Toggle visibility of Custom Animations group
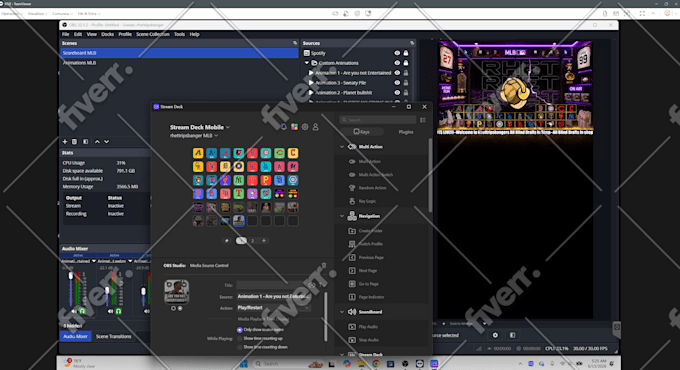 [x=397, y=63]
